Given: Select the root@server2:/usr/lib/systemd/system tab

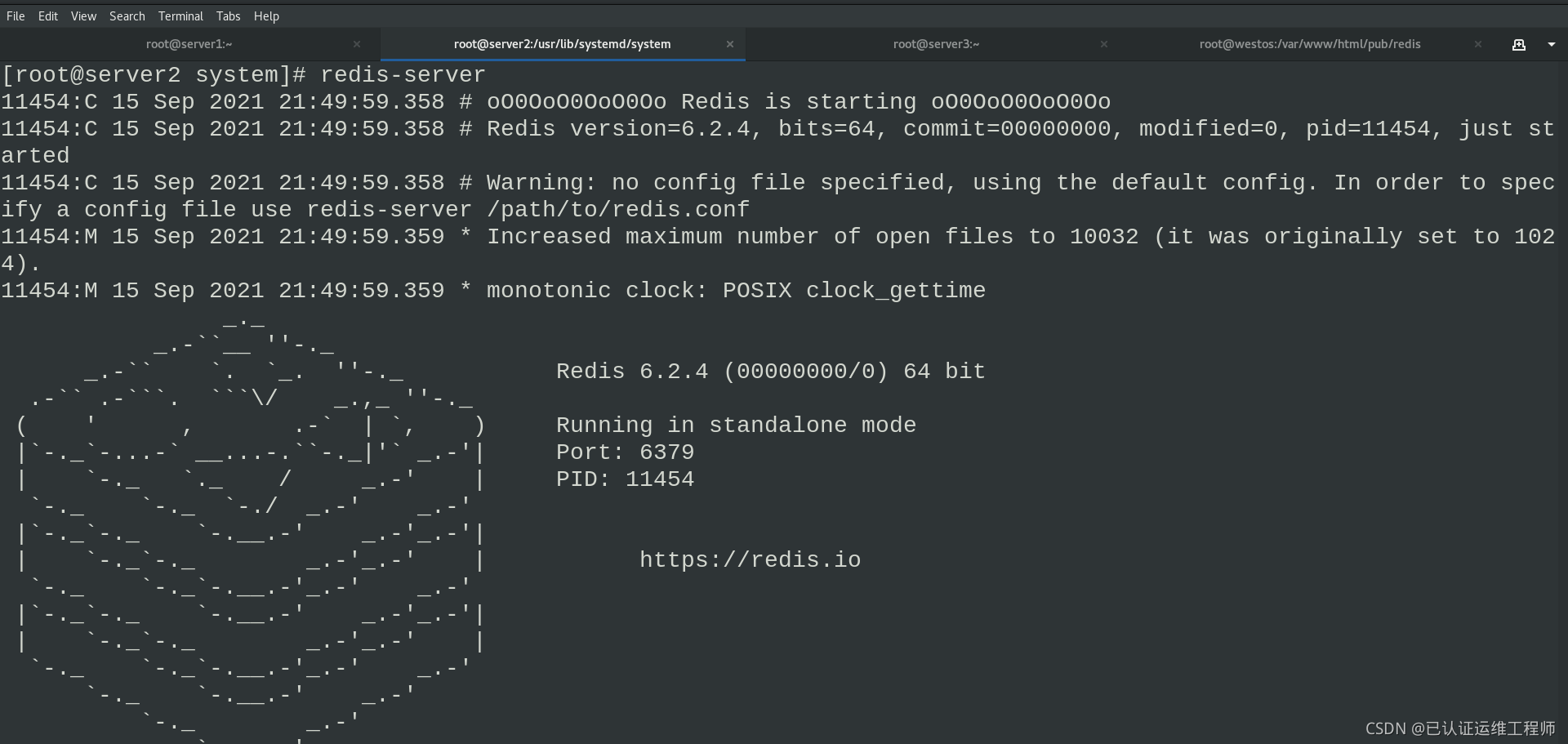Looking at the screenshot, I should pos(563,44).
